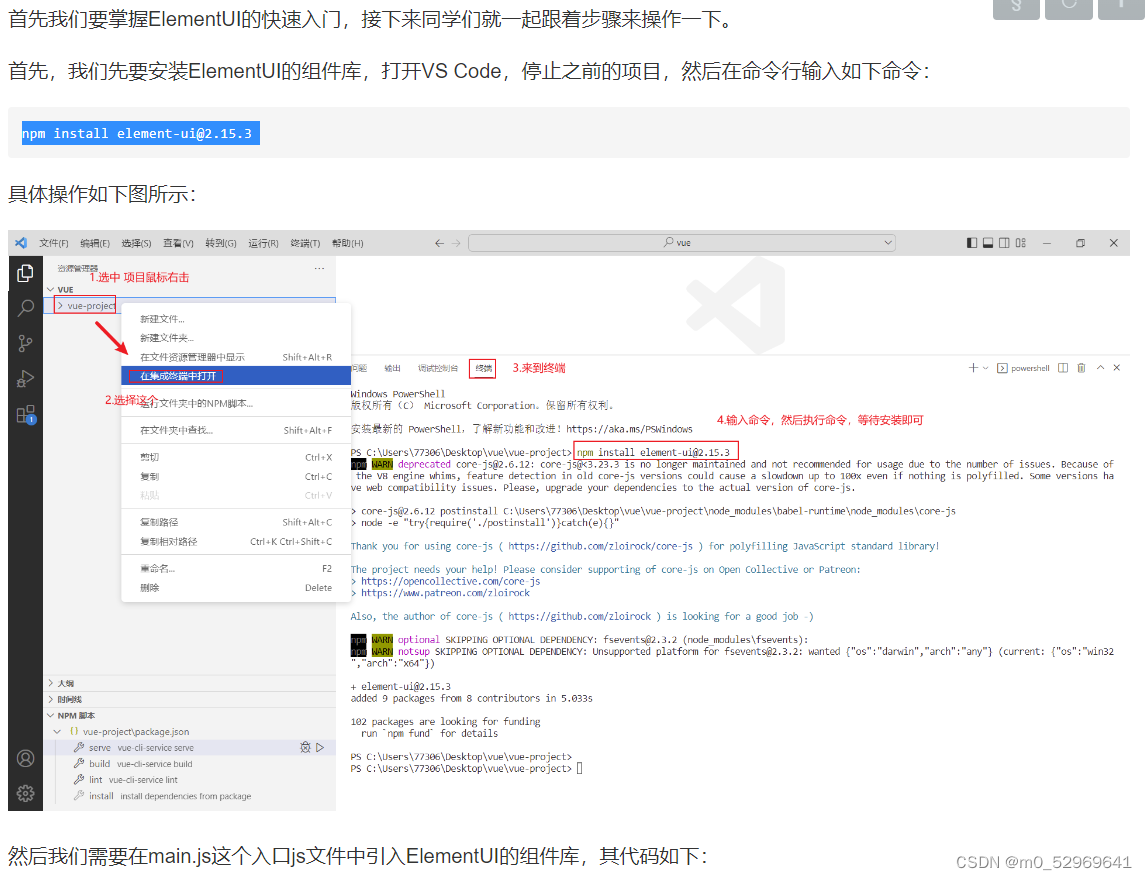Select the build vue-cli-service build script
This screenshot has height=880, width=1147.
click(190, 764)
